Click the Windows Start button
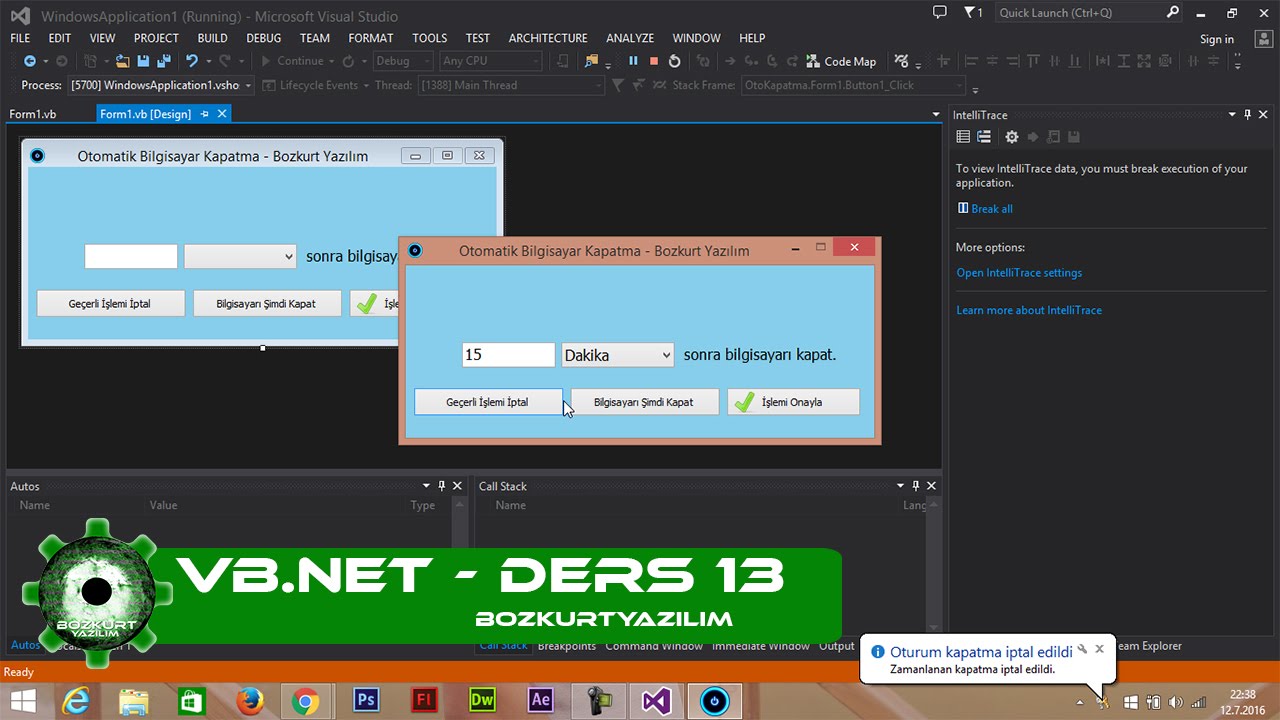 (x=22, y=701)
